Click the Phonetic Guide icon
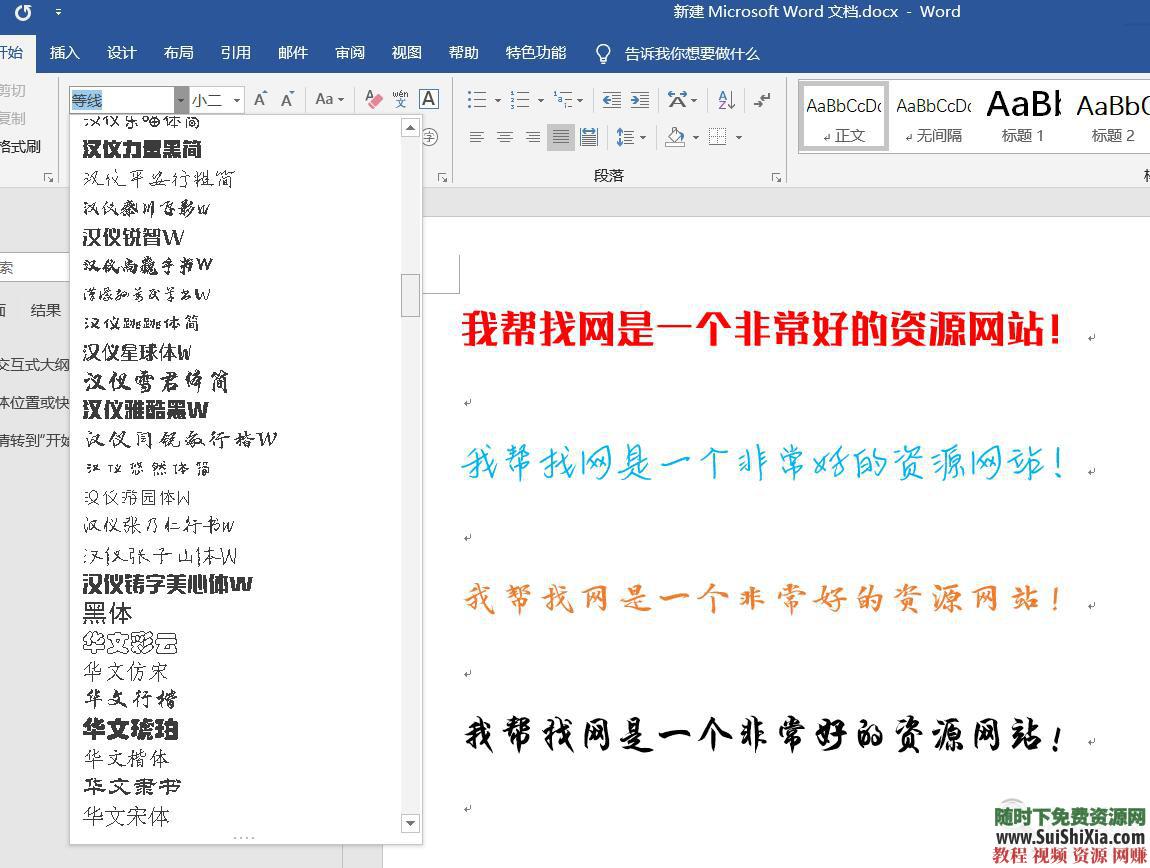The image size is (1150, 868). pos(401,99)
